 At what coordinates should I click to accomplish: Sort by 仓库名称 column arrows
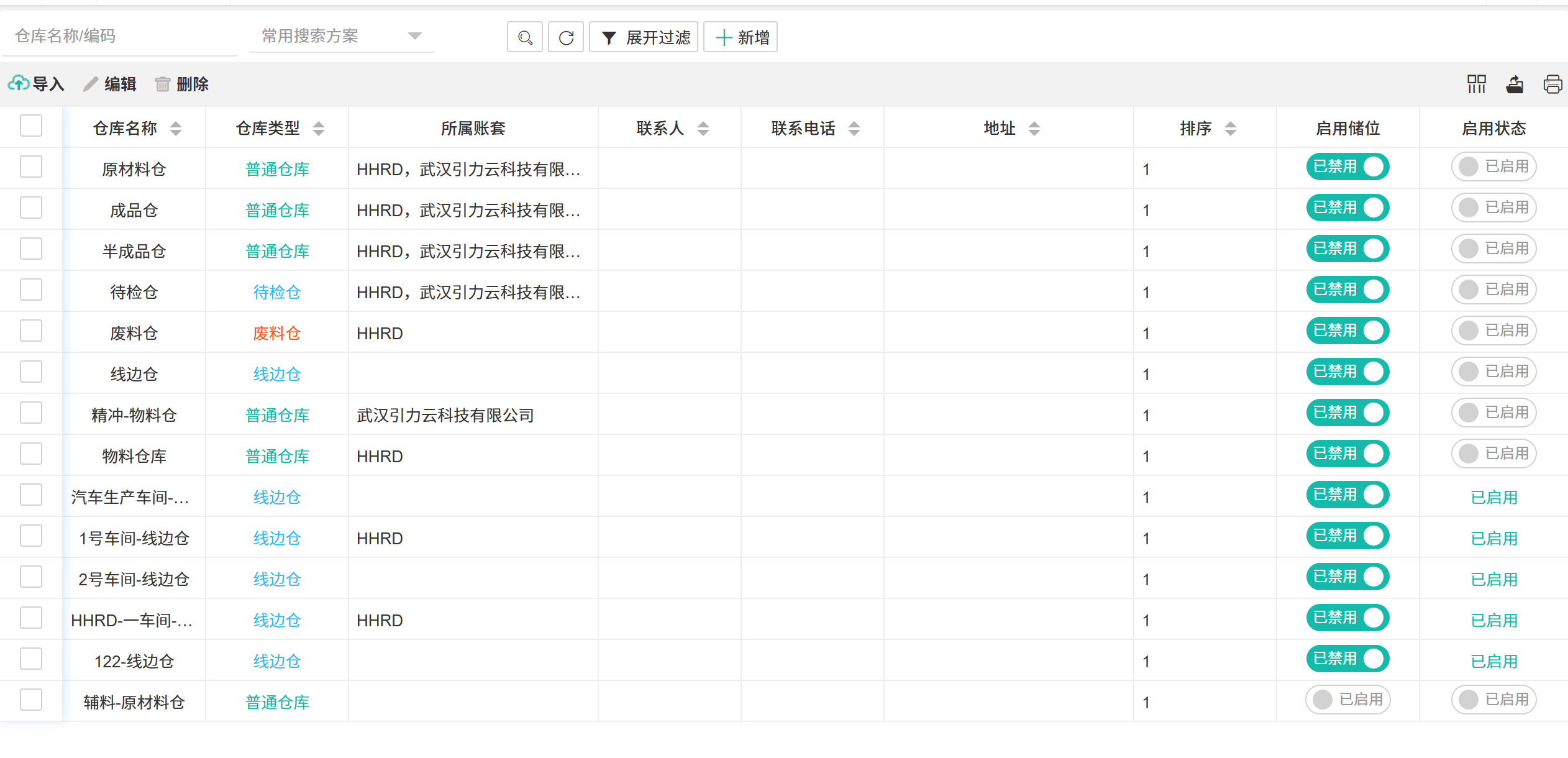click(176, 129)
